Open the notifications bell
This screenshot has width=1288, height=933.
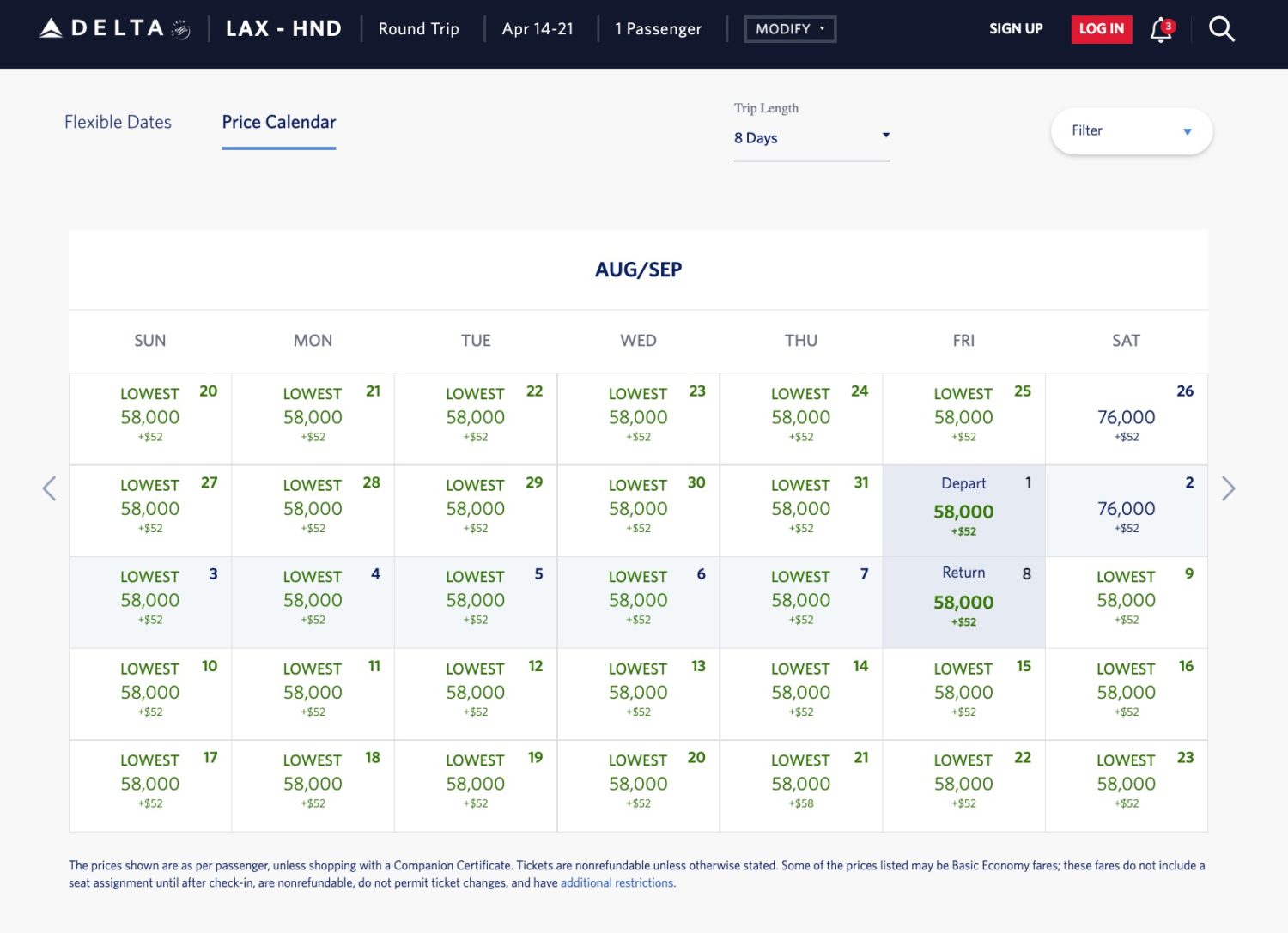pos(1161,28)
